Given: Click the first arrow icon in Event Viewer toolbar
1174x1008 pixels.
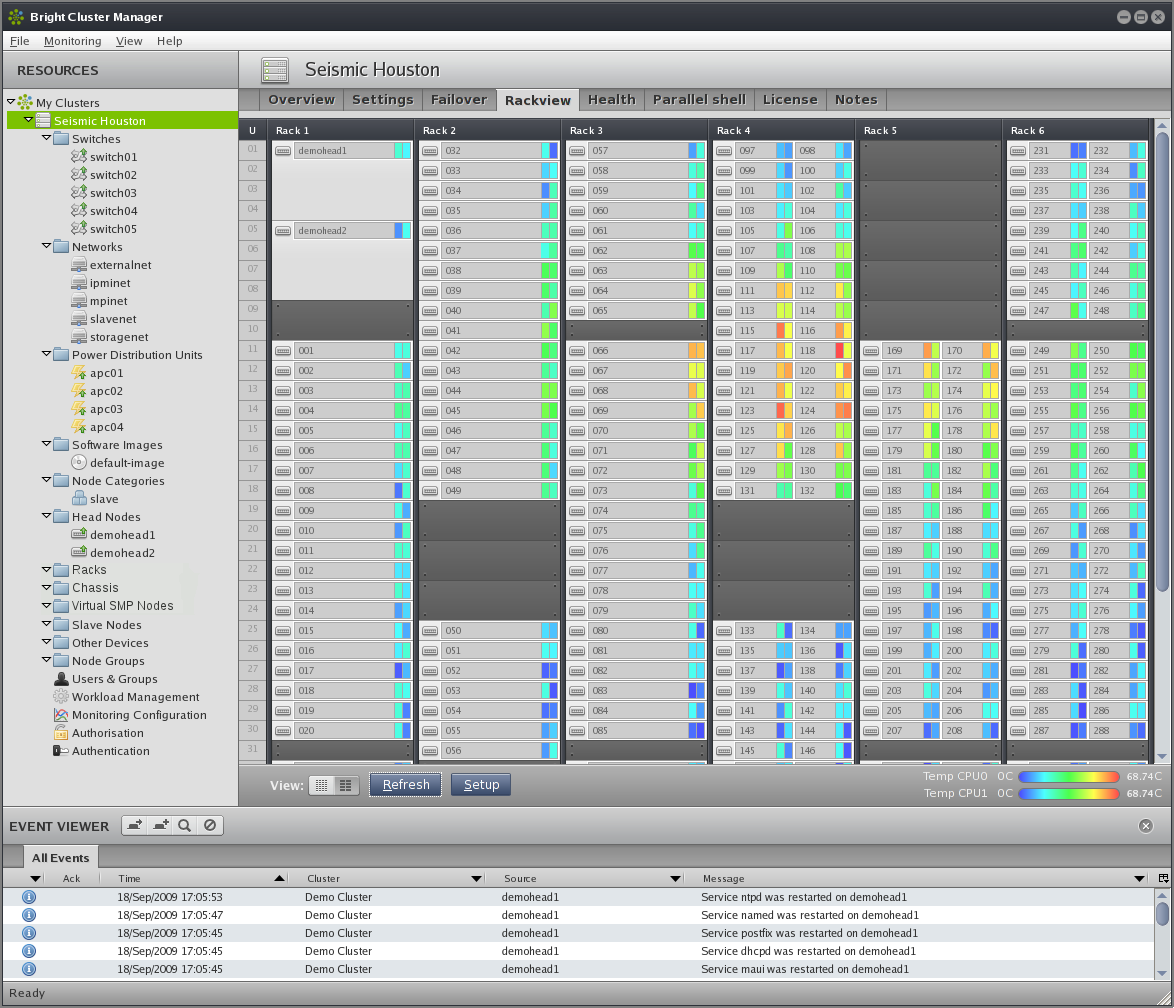Looking at the screenshot, I should 135,825.
